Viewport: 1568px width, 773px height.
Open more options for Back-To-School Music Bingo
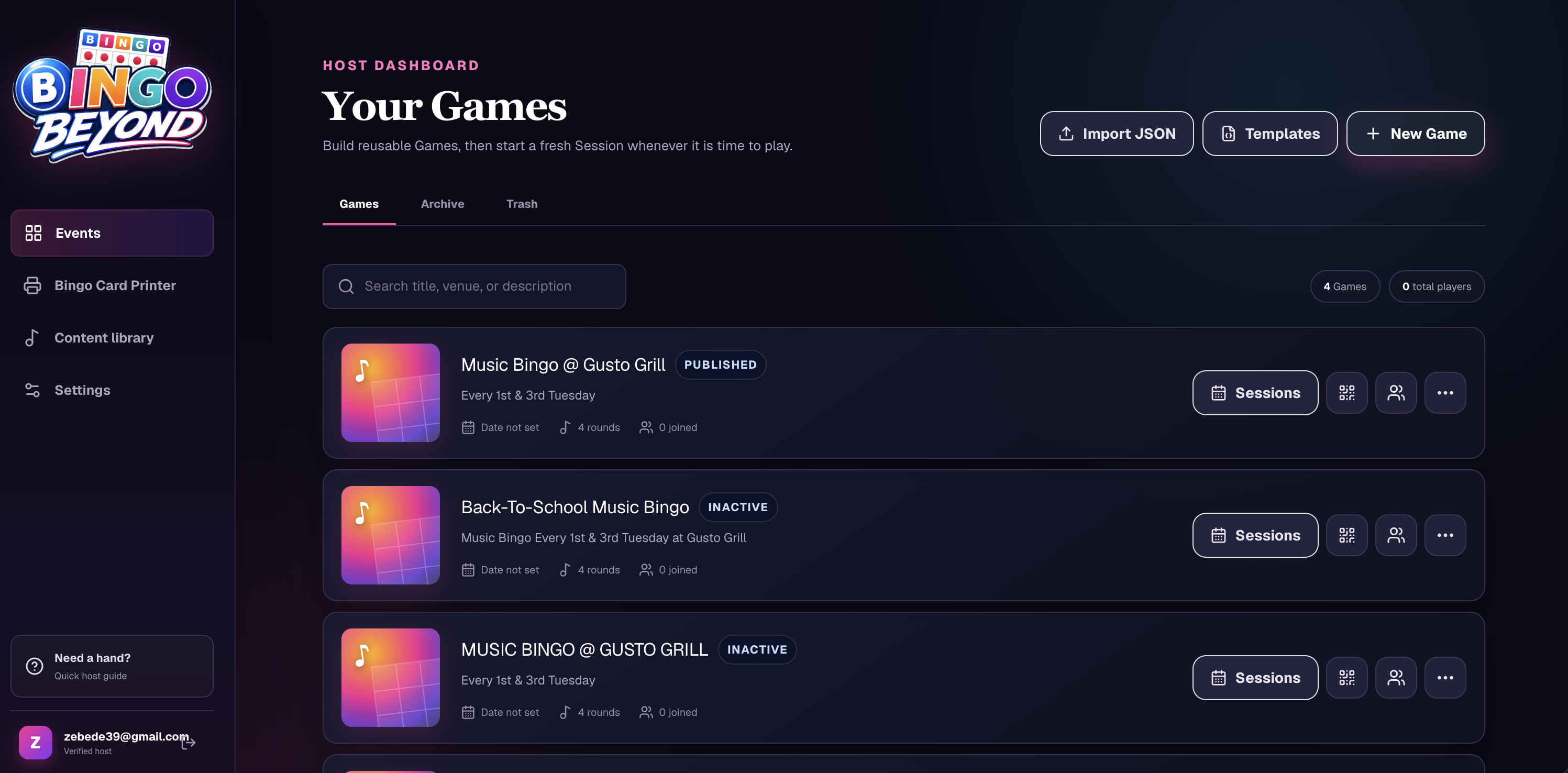point(1445,535)
